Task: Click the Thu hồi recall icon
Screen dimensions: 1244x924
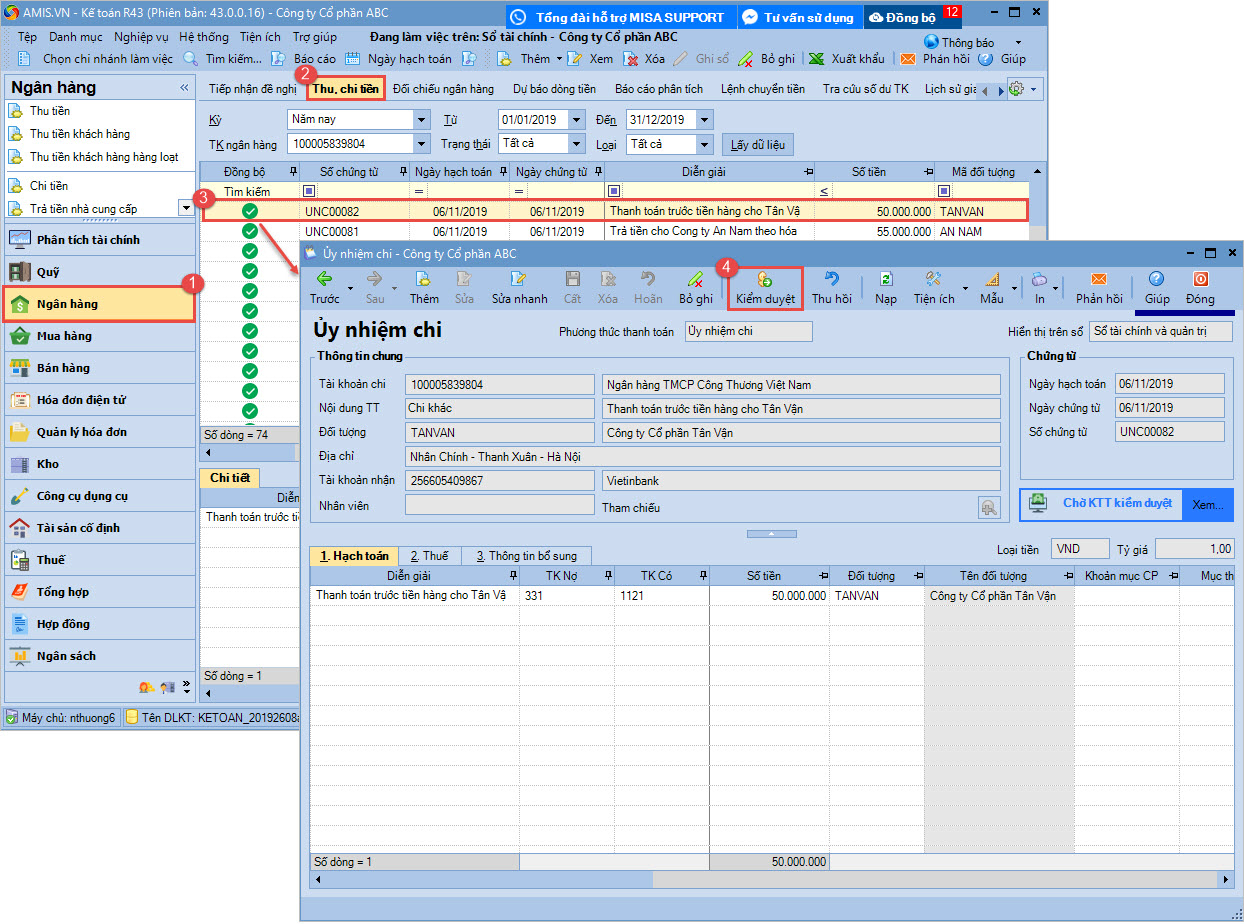Action: pyautogui.click(x=831, y=280)
